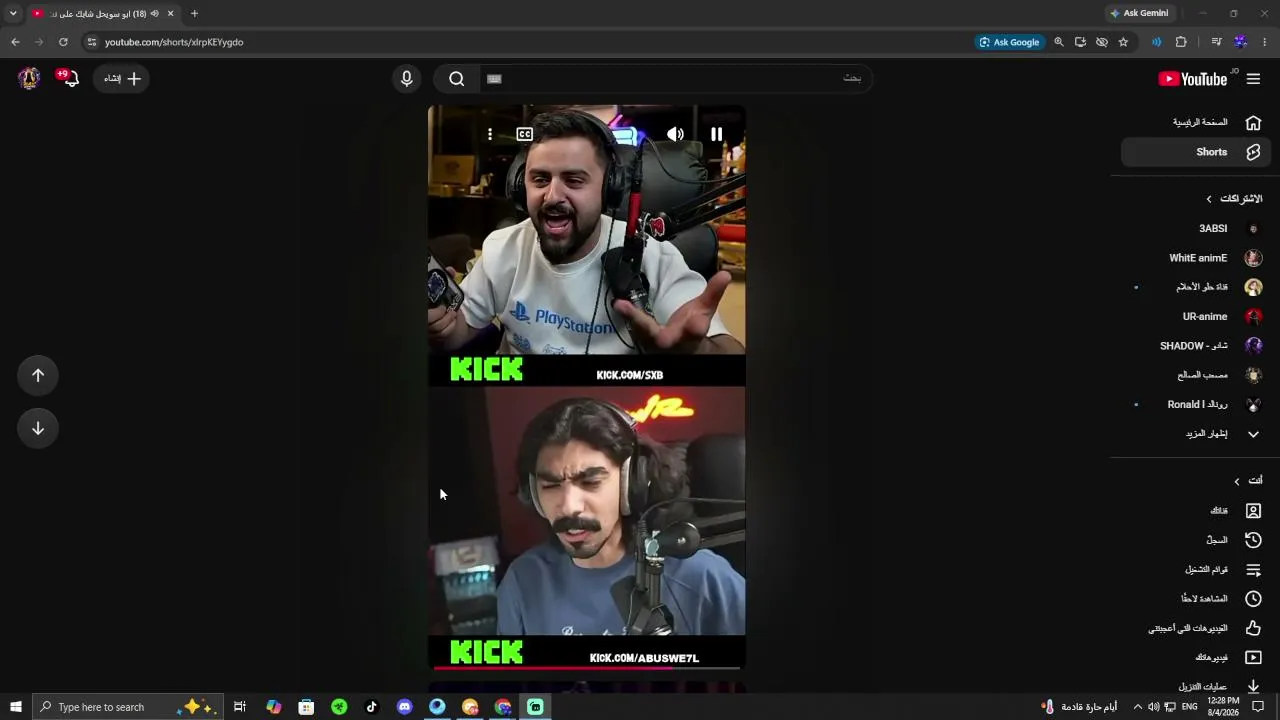
Task: Click the YouTube logo
Action: click(1193, 79)
